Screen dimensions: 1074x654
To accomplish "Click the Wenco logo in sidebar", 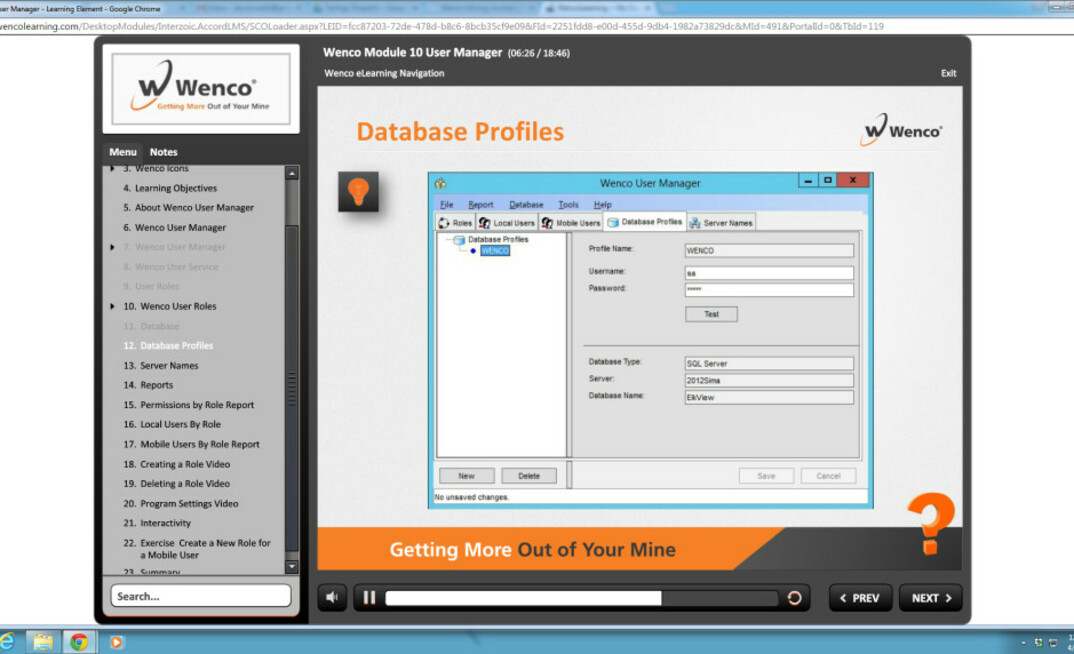I will click(x=201, y=90).
